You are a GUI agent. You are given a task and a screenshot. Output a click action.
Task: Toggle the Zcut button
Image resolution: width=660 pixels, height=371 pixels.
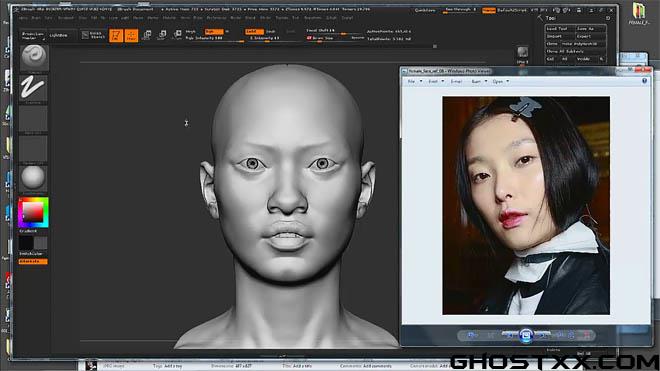click(291, 32)
